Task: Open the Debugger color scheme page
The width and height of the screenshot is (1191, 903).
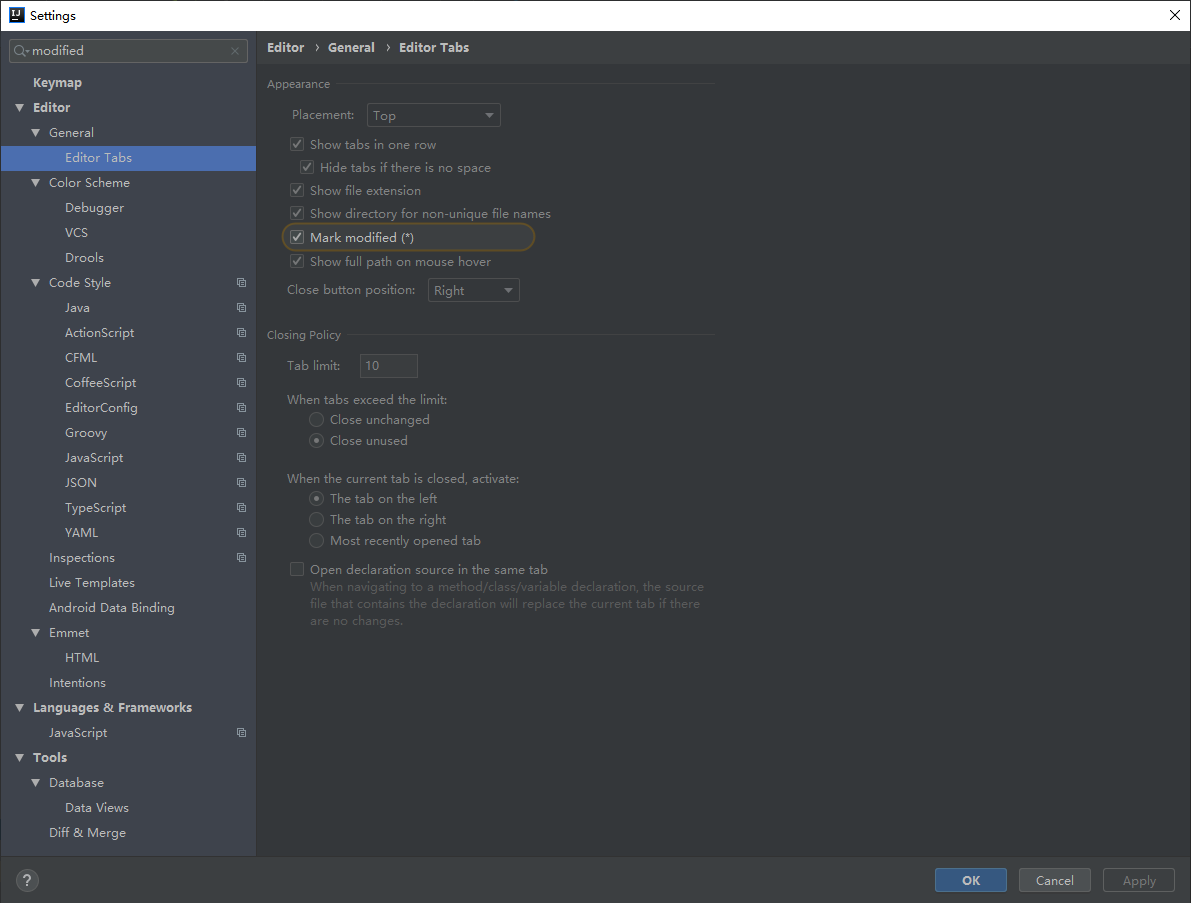Action: click(94, 207)
